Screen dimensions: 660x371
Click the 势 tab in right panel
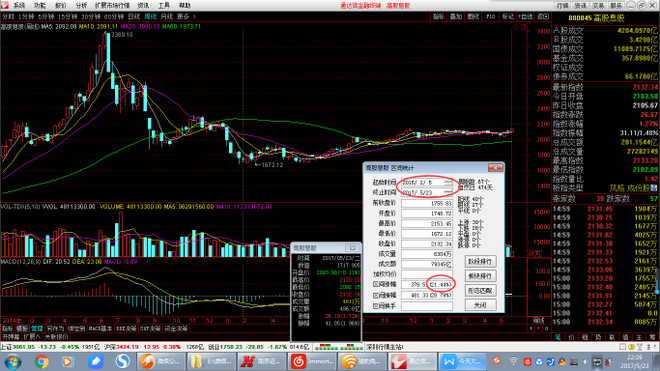[x=598, y=337]
